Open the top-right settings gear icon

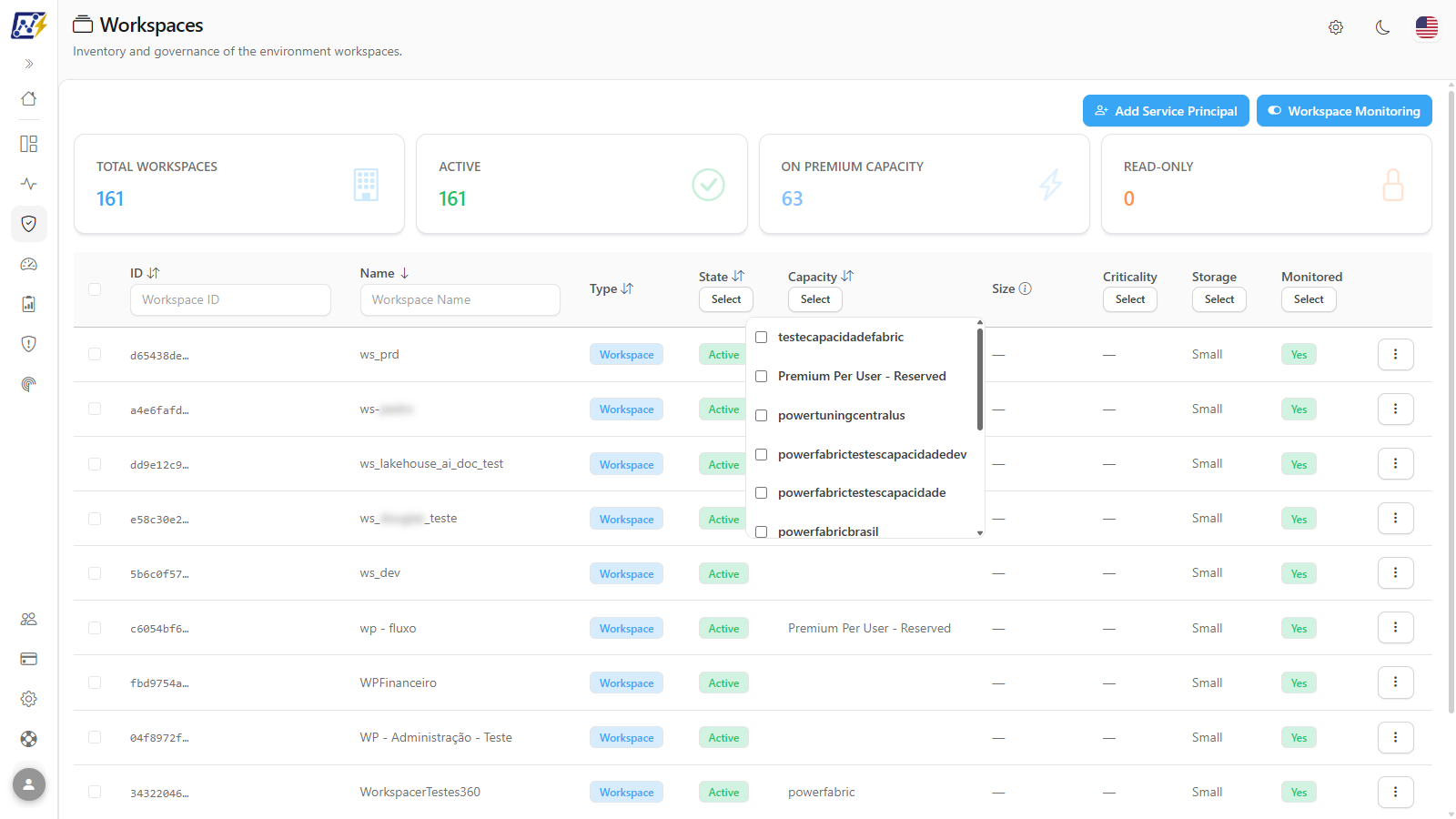pyautogui.click(x=1336, y=27)
